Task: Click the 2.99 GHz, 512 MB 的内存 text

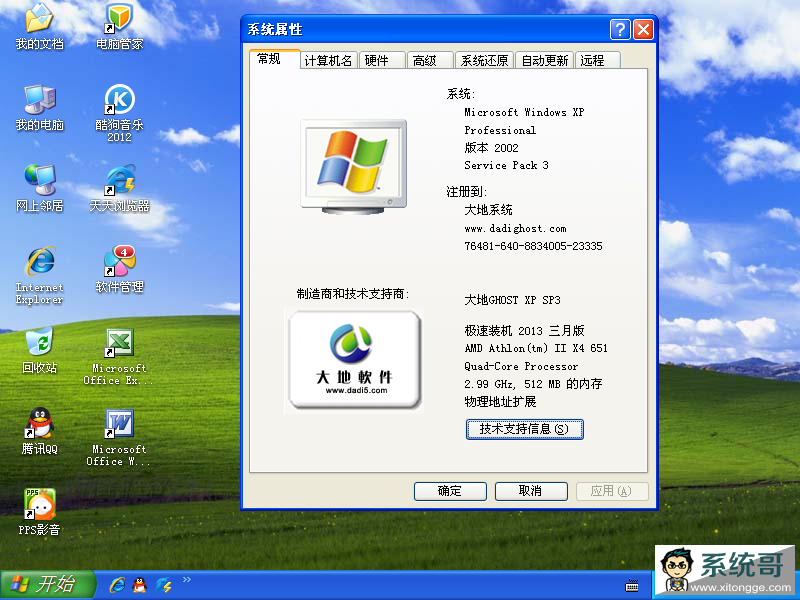Action: 533,384
